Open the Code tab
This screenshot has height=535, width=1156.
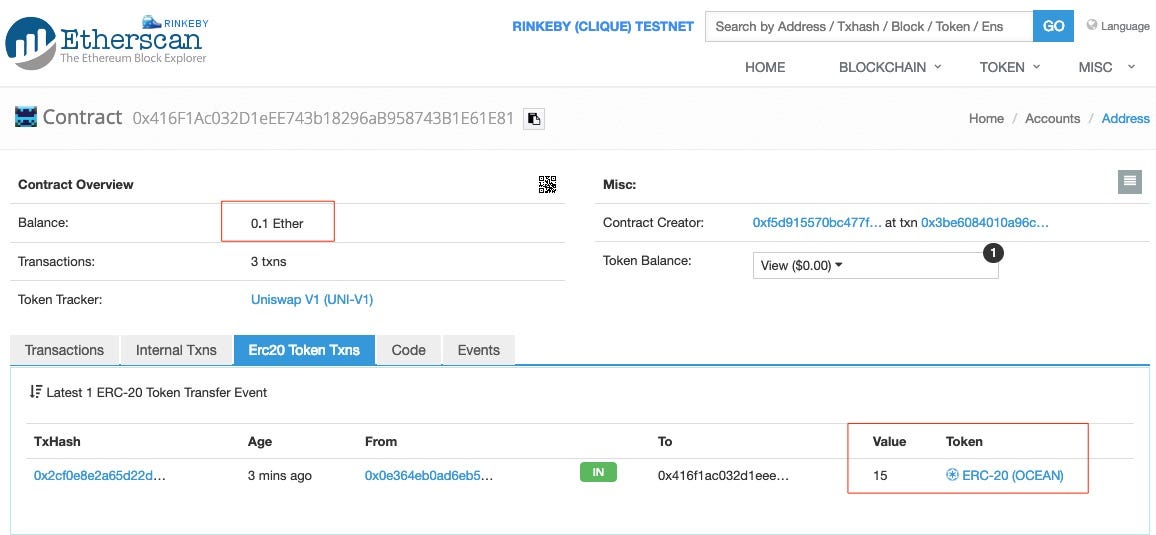pyautogui.click(x=408, y=350)
